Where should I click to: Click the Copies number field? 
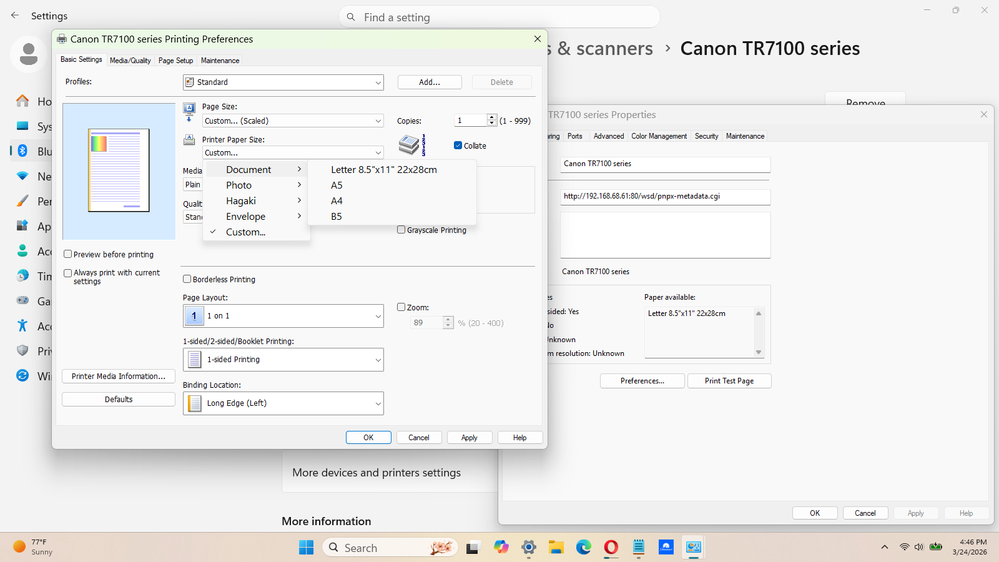click(x=471, y=120)
